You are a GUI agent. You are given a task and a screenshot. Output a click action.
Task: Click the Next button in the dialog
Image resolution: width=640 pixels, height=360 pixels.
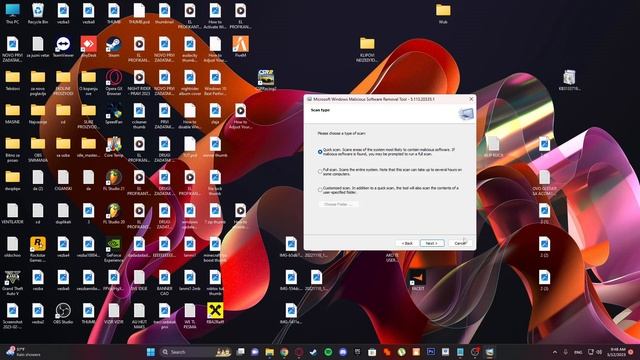(x=432, y=243)
